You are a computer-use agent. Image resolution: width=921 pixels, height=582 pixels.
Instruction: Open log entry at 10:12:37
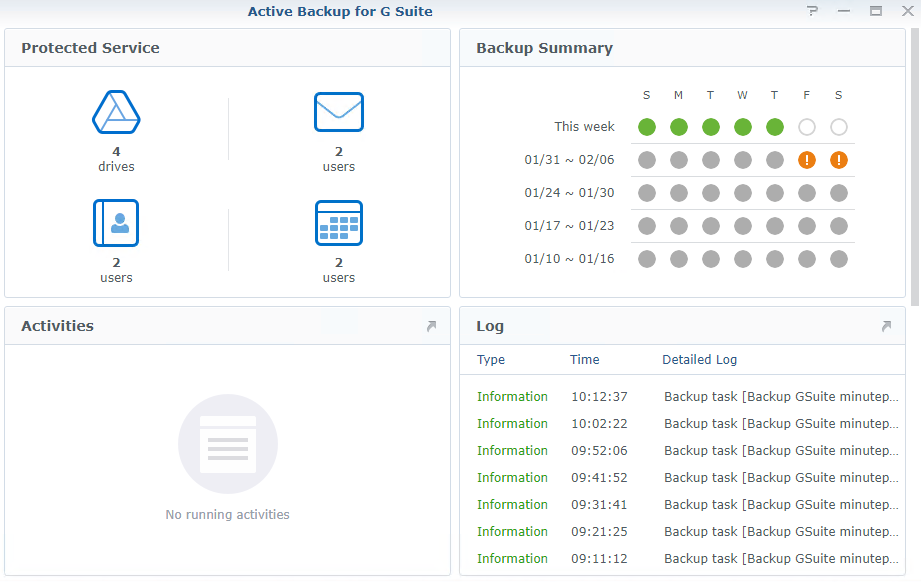click(x=683, y=396)
